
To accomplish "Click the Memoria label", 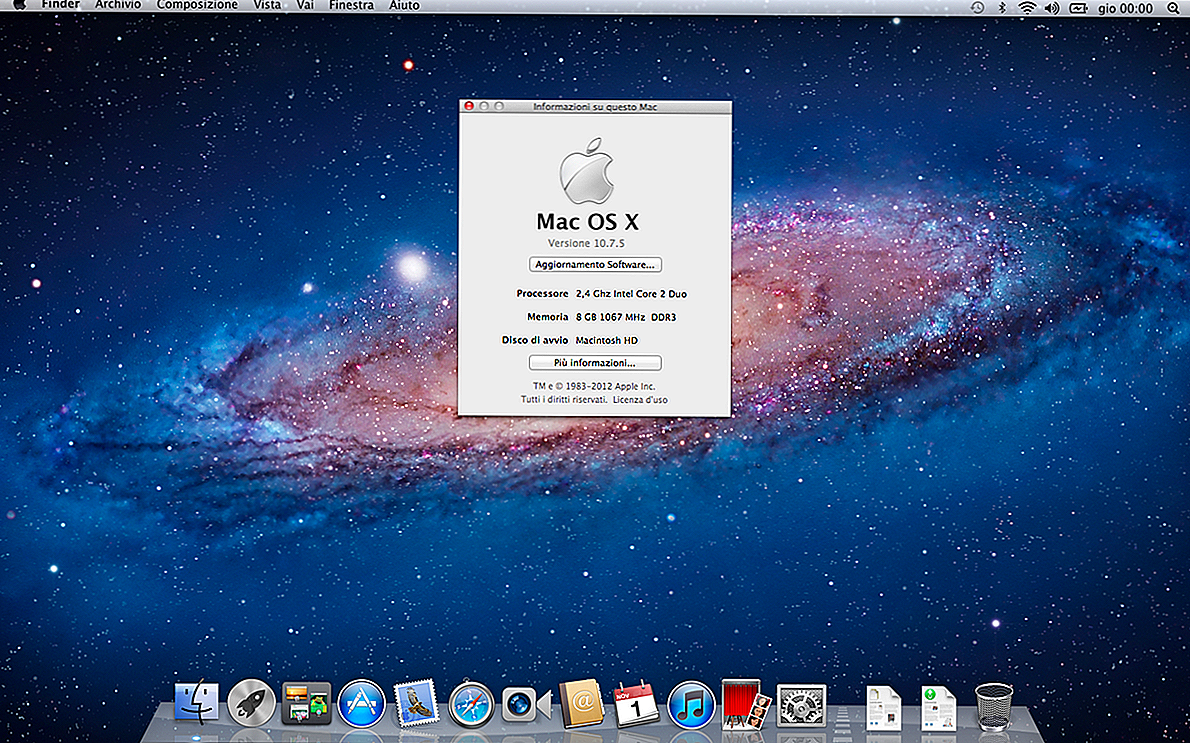I will [547, 317].
